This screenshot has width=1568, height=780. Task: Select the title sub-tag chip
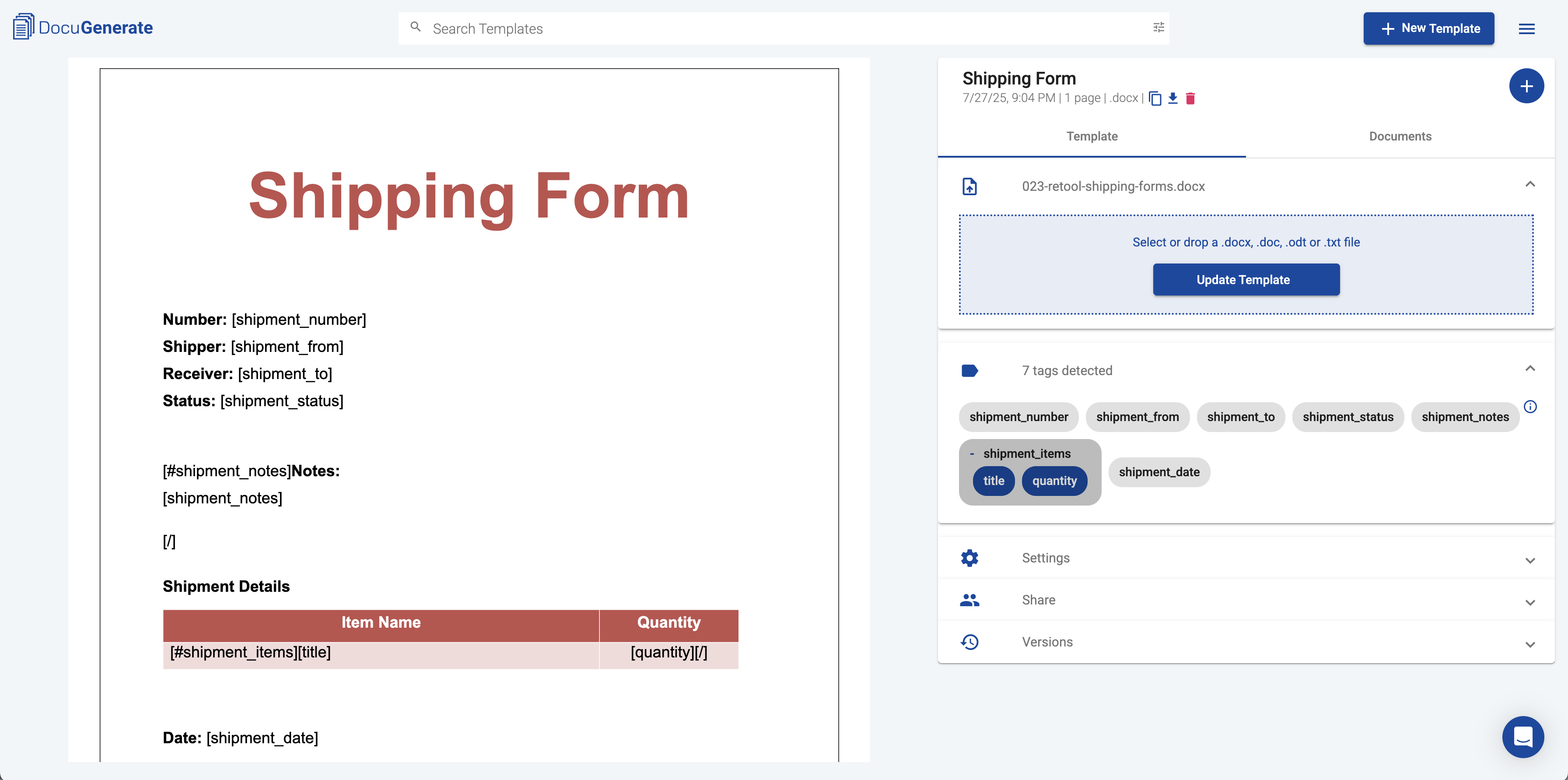coord(994,481)
